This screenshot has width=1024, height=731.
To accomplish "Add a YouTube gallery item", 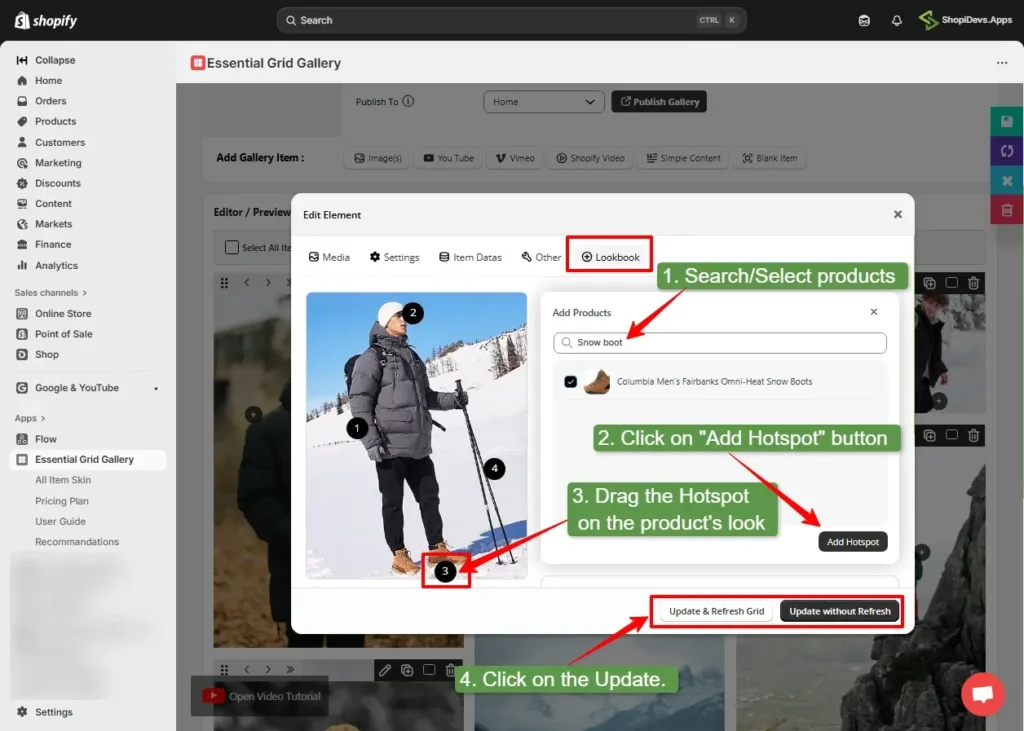I will pyautogui.click(x=447, y=157).
